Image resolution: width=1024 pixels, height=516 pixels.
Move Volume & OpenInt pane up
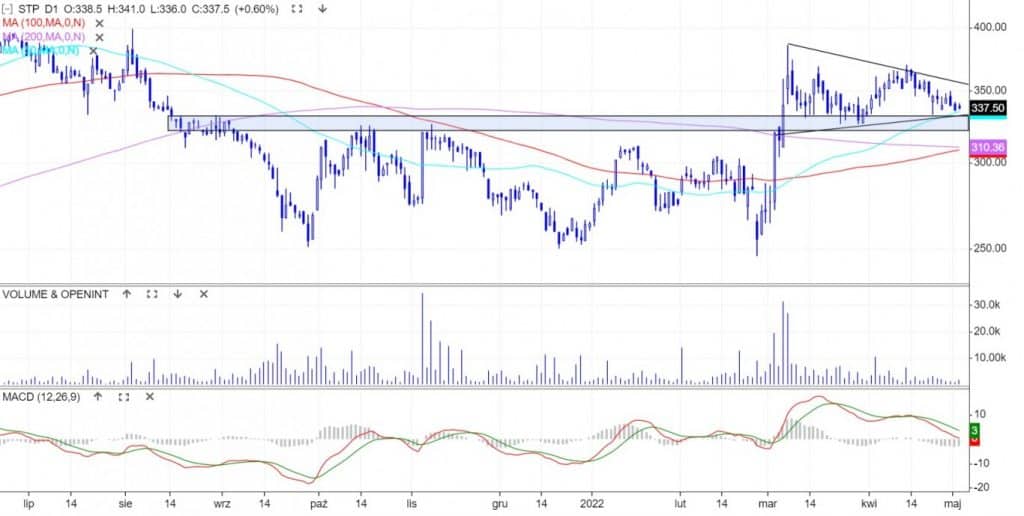pyautogui.click(x=127, y=294)
